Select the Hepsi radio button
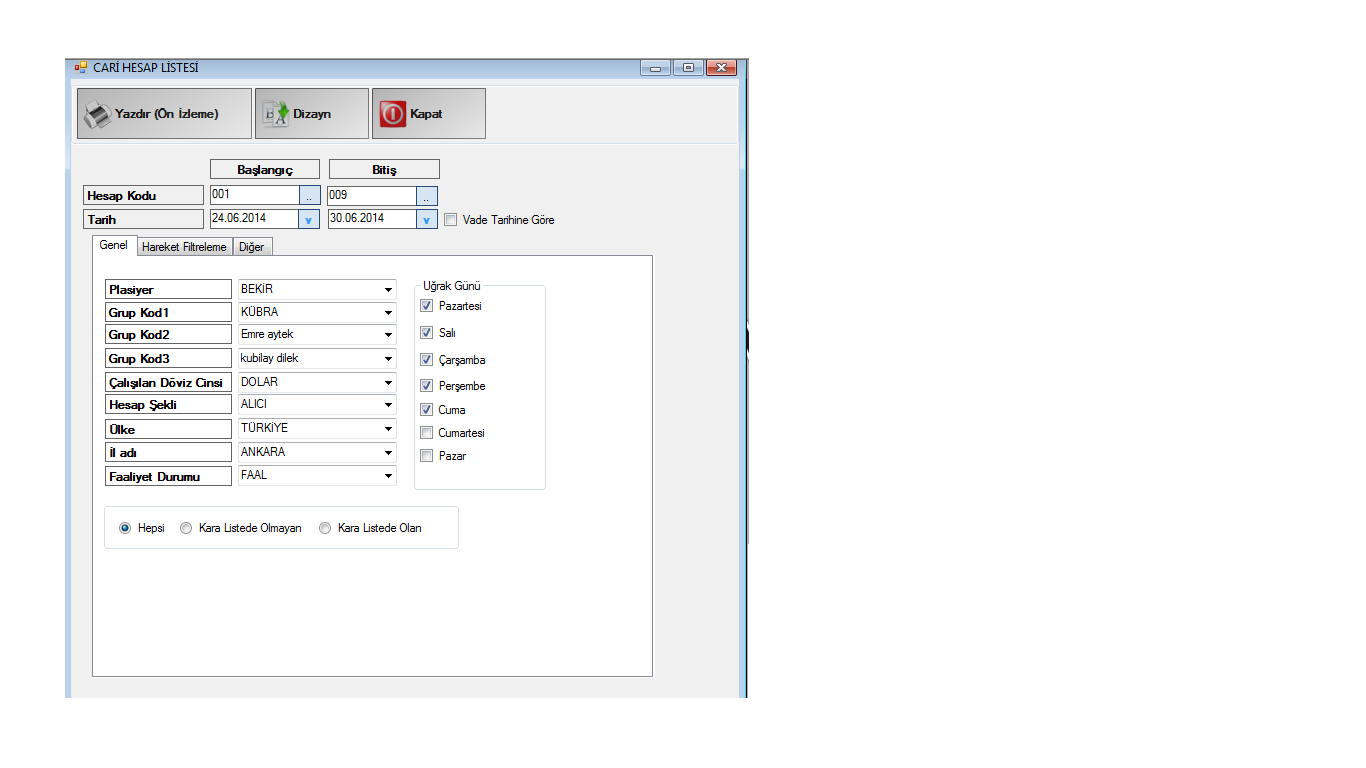1366x768 pixels. click(125, 528)
